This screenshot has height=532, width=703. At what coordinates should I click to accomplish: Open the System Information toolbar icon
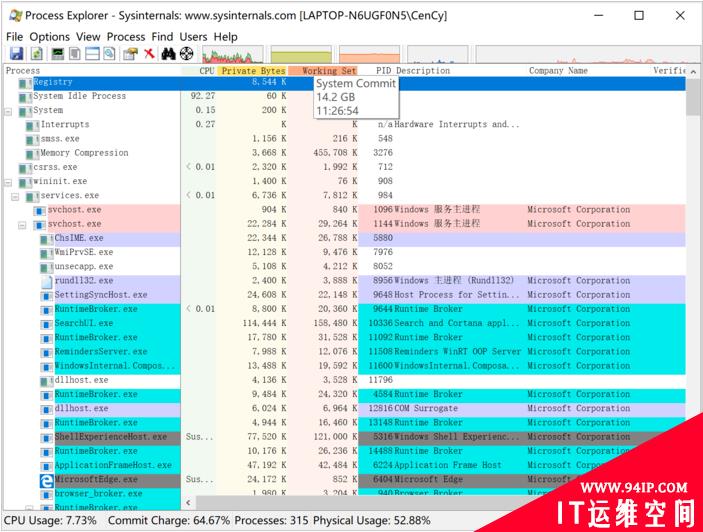[57, 54]
